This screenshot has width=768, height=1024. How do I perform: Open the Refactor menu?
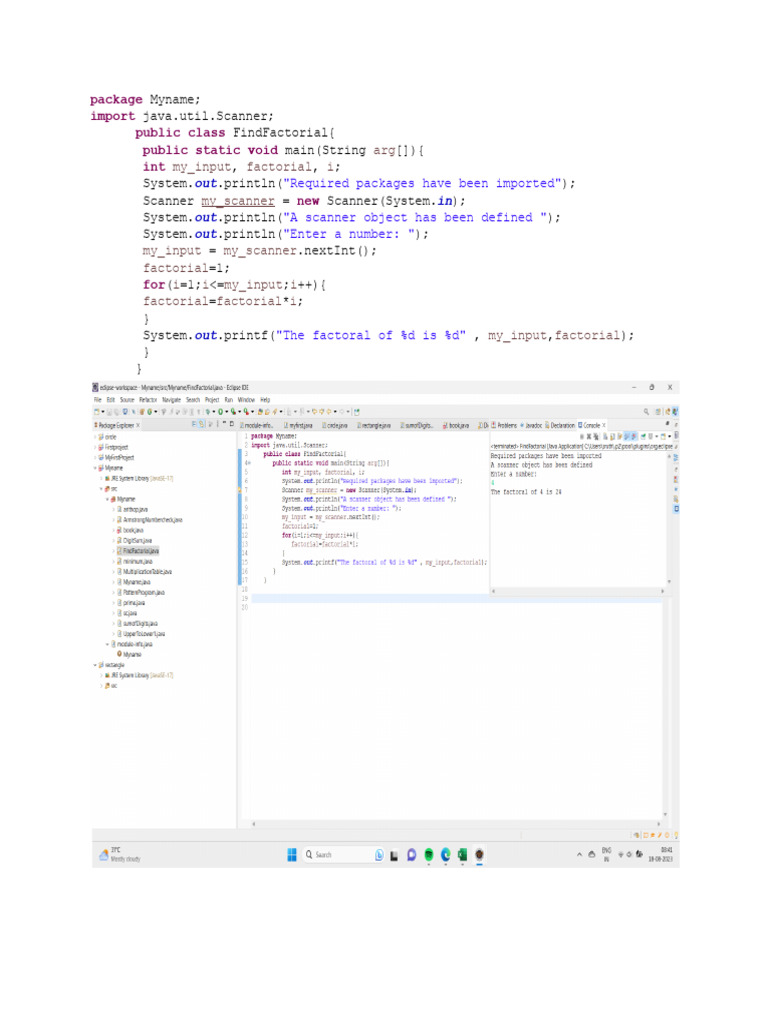tap(138, 399)
